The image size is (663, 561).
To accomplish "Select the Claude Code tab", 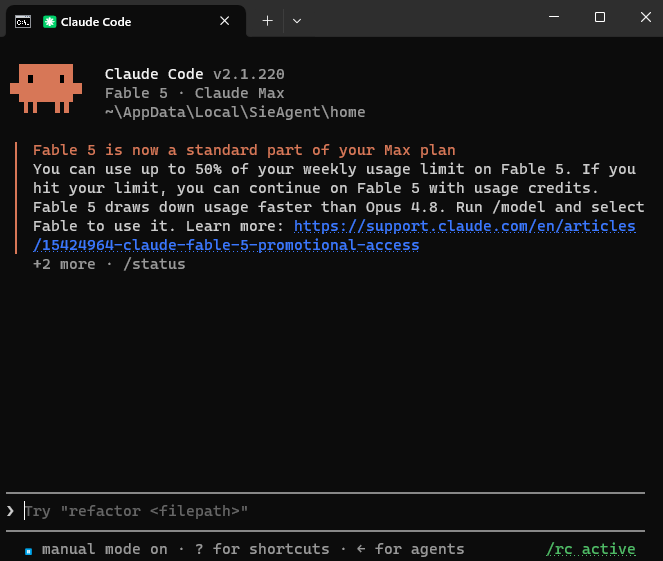I will (x=126, y=21).
